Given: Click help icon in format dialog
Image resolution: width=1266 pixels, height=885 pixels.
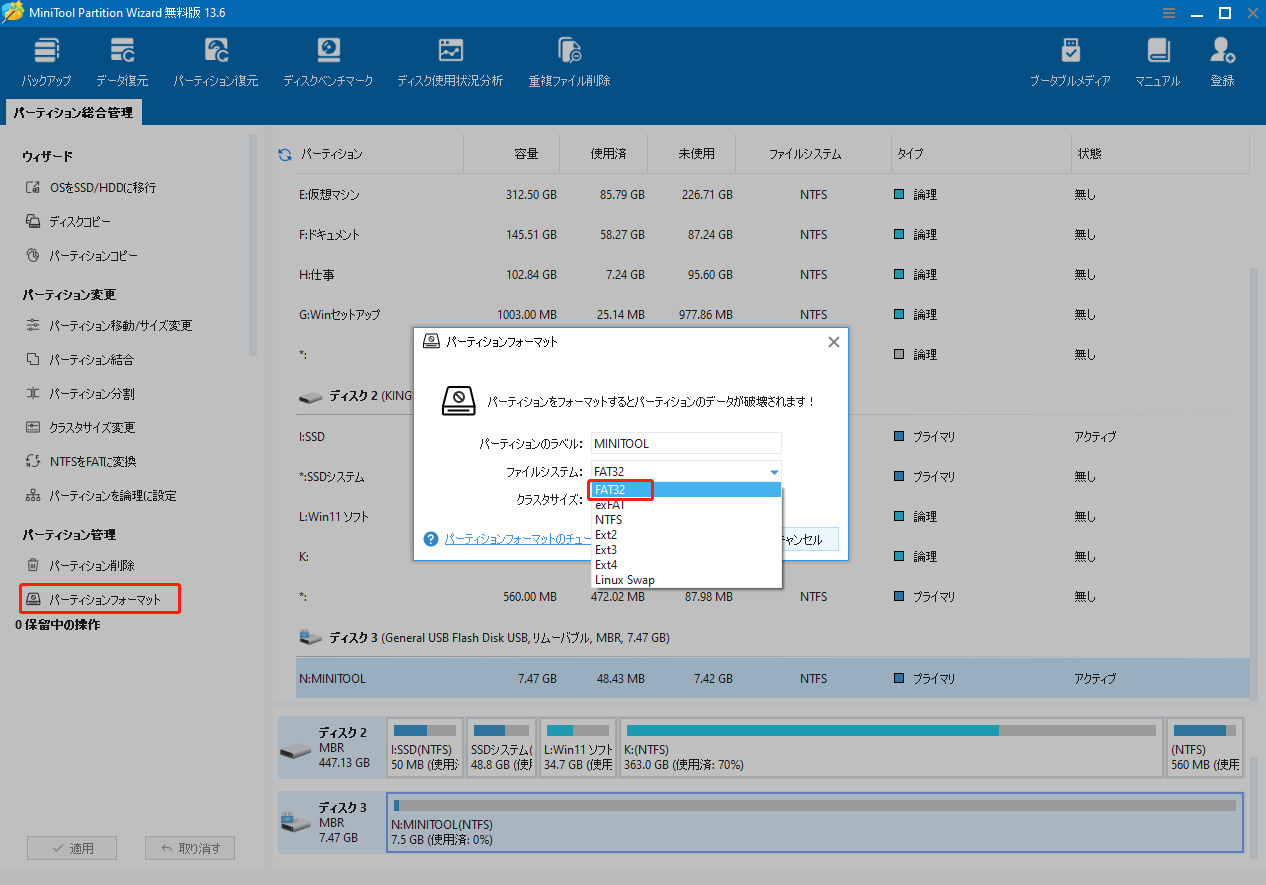Looking at the screenshot, I should tap(431, 539).
